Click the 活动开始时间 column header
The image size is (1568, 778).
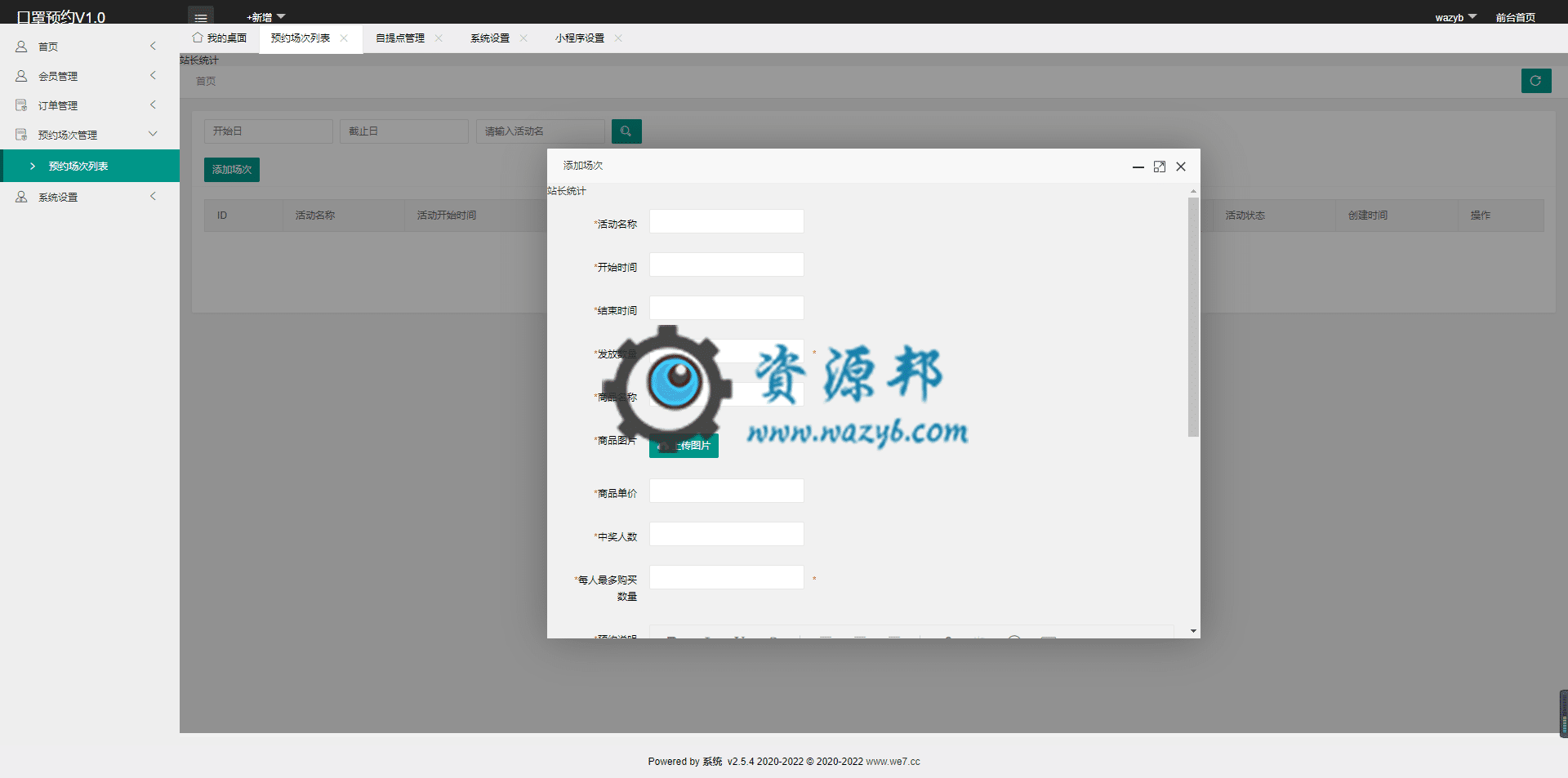tap(447, 216)
